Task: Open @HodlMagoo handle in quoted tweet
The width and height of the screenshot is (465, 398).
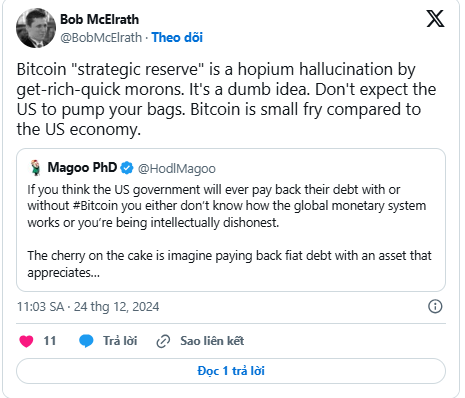Action: pyautogui.click(x=177, y=168)
